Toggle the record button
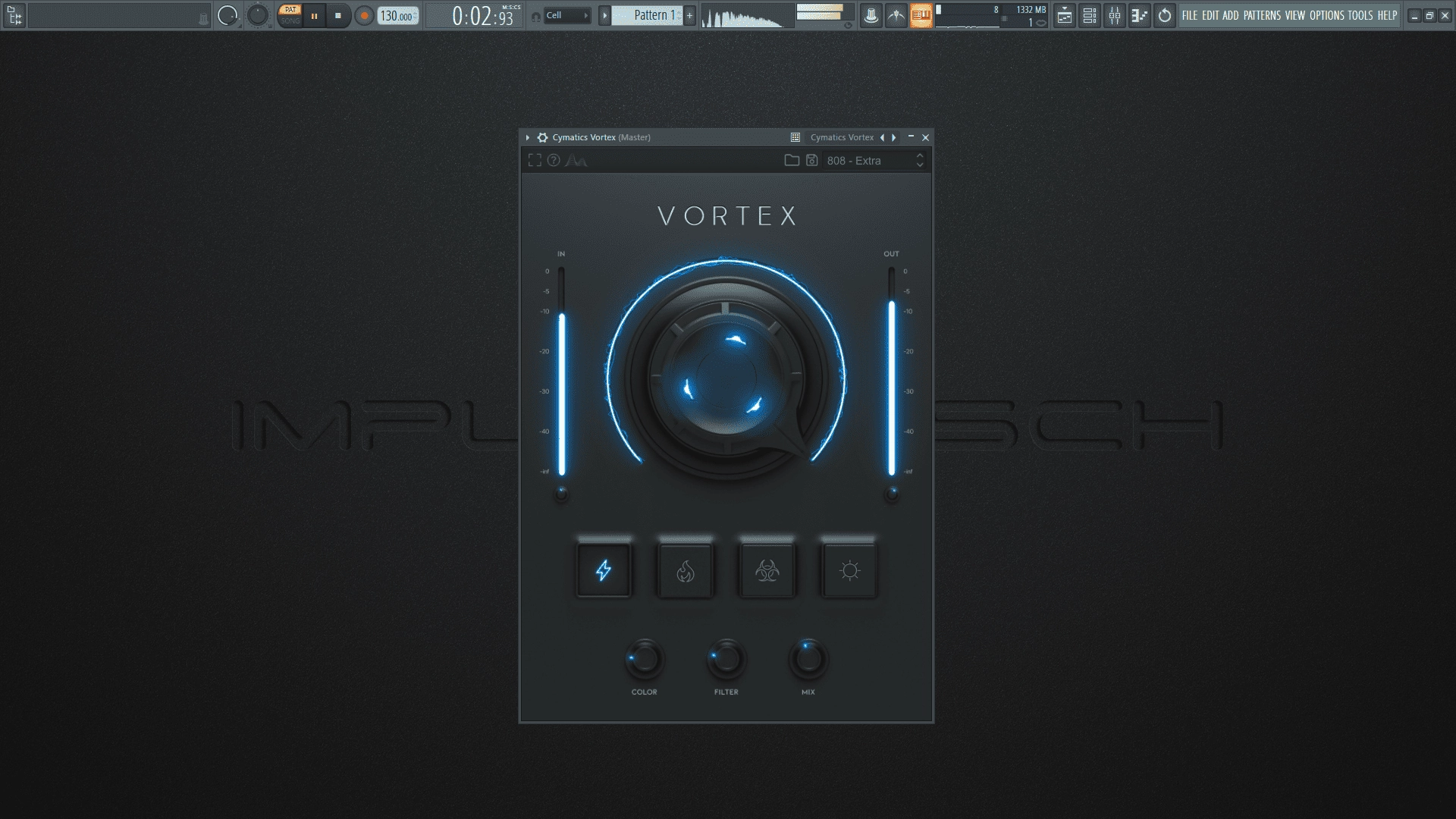1456x819 pixels. (364, 15)
